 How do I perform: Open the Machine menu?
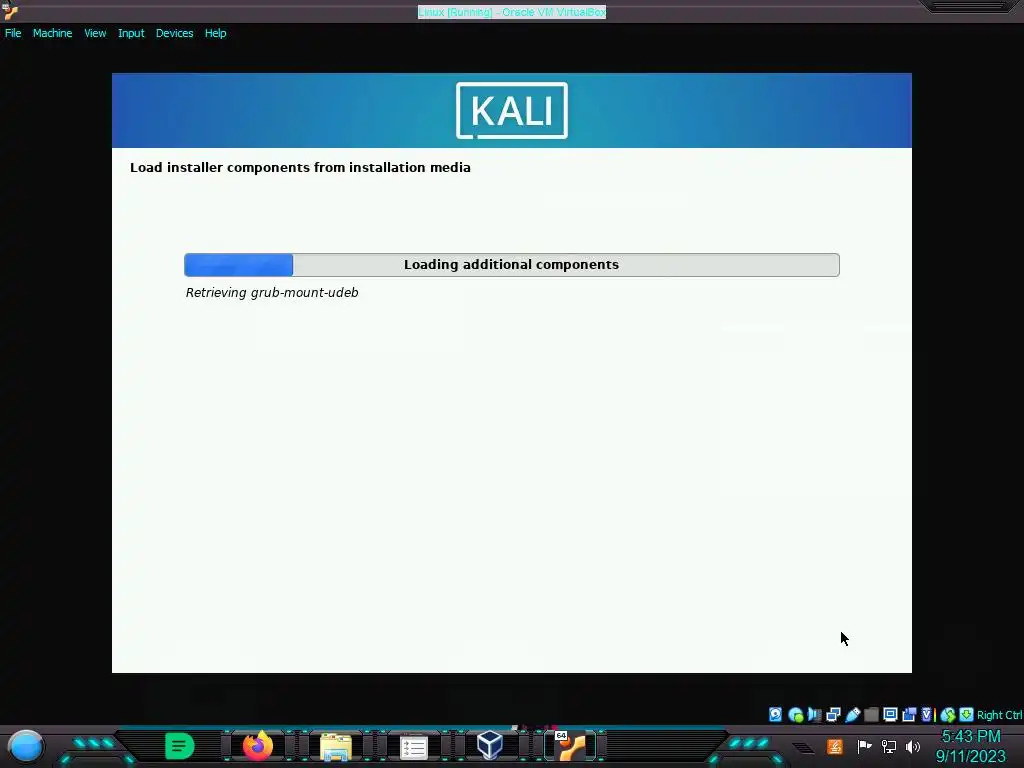(x=52, y=33)
